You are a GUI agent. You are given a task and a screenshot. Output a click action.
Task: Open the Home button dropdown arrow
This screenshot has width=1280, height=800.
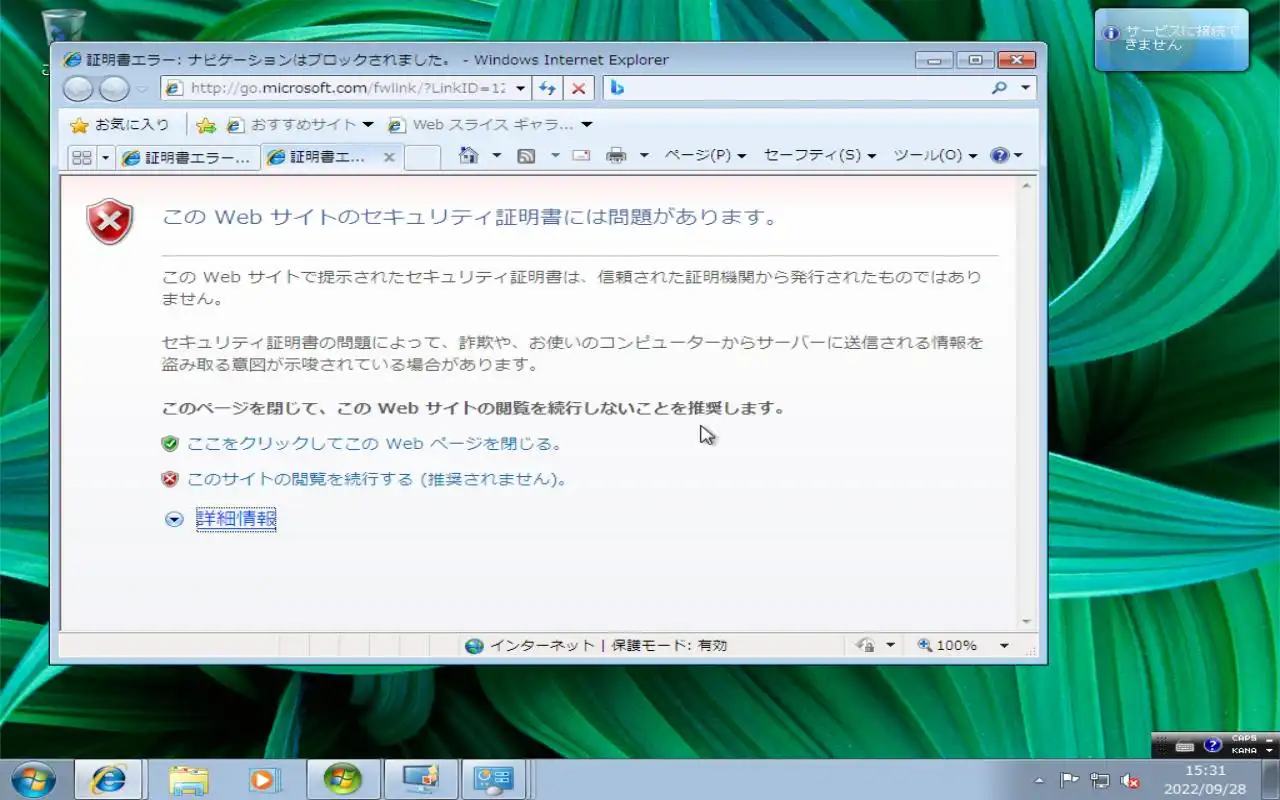click(496, 155)
